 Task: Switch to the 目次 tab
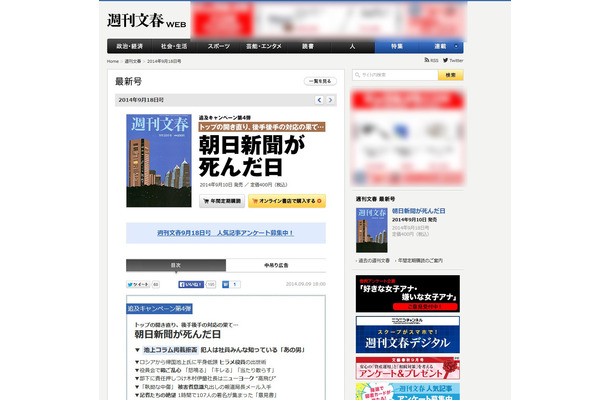click(x=176, y=265)
